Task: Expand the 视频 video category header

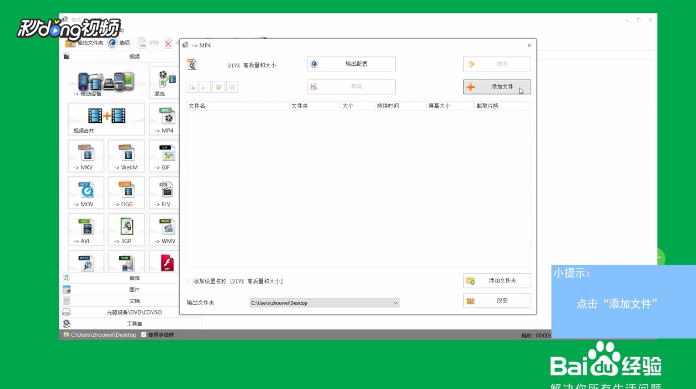Action: coord(134,56)
